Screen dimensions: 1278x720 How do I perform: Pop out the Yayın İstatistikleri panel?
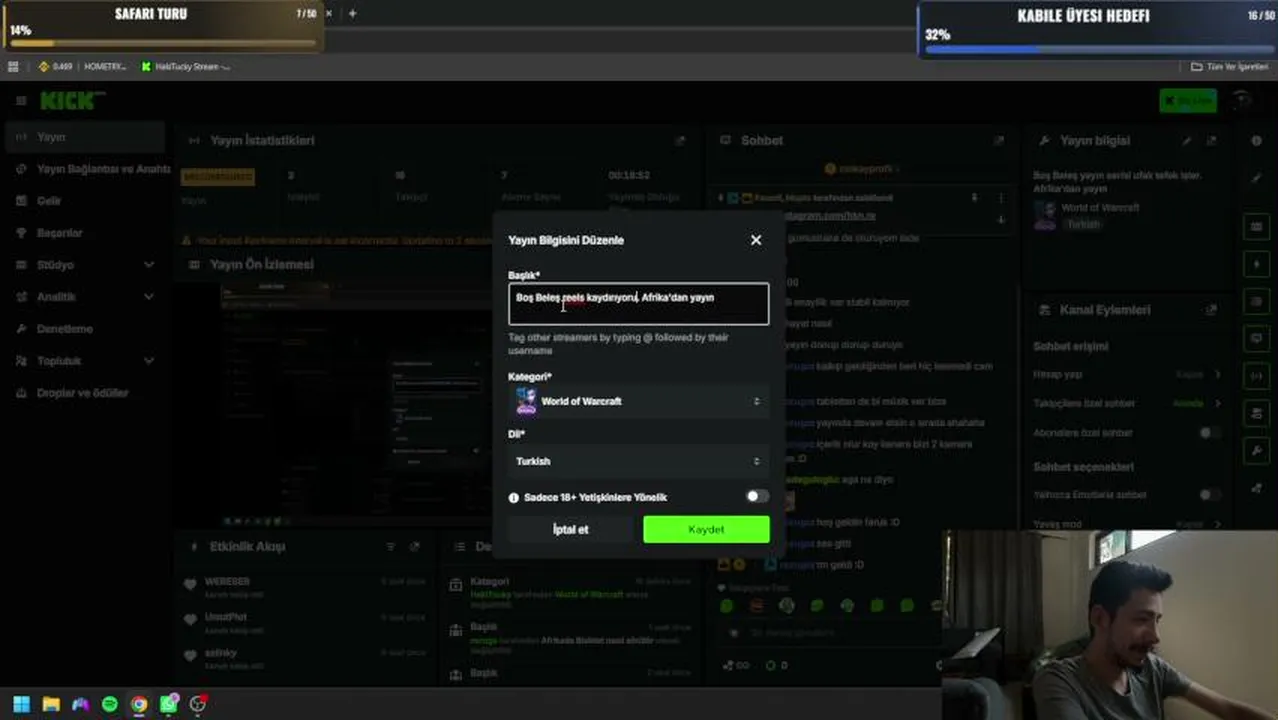(x=680, y=141)
